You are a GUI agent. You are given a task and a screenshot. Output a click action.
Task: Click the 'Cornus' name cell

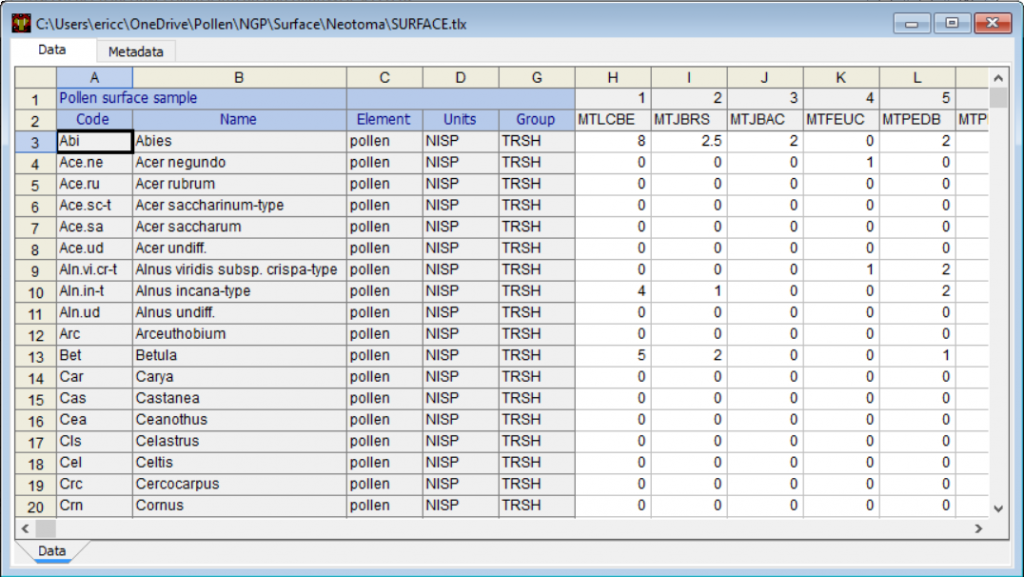coord(239,506)
